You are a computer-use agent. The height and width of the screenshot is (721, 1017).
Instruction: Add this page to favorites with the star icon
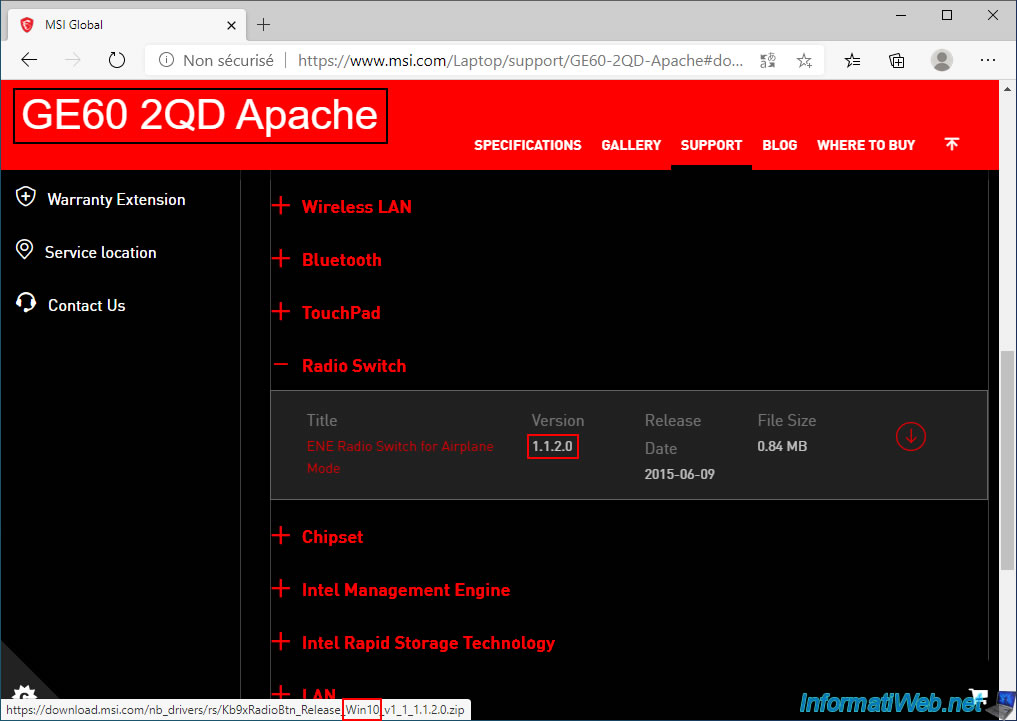pos(804,61)
